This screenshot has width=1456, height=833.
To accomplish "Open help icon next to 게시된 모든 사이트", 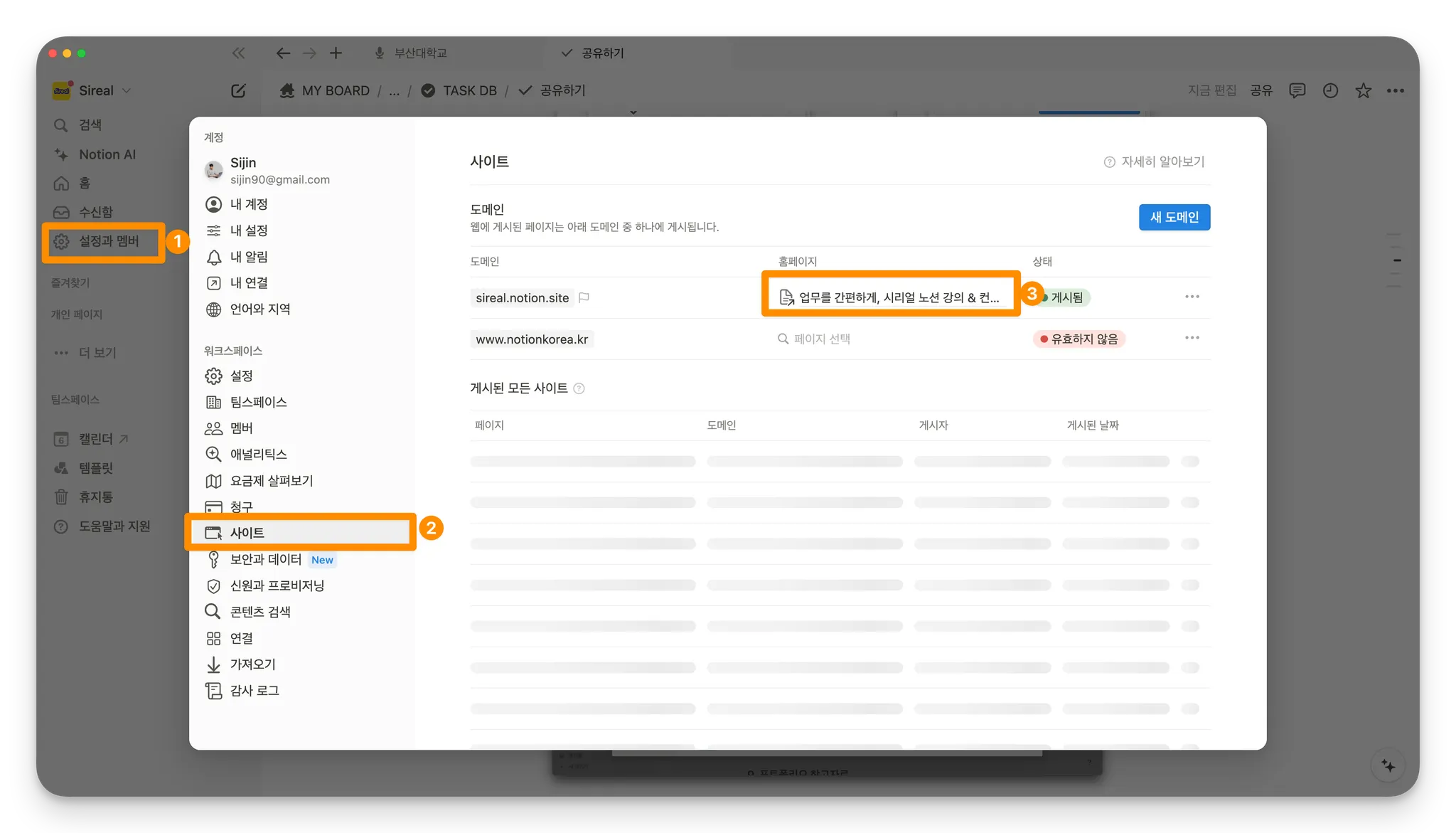I will pyautogui.click(x=579, y=388).
